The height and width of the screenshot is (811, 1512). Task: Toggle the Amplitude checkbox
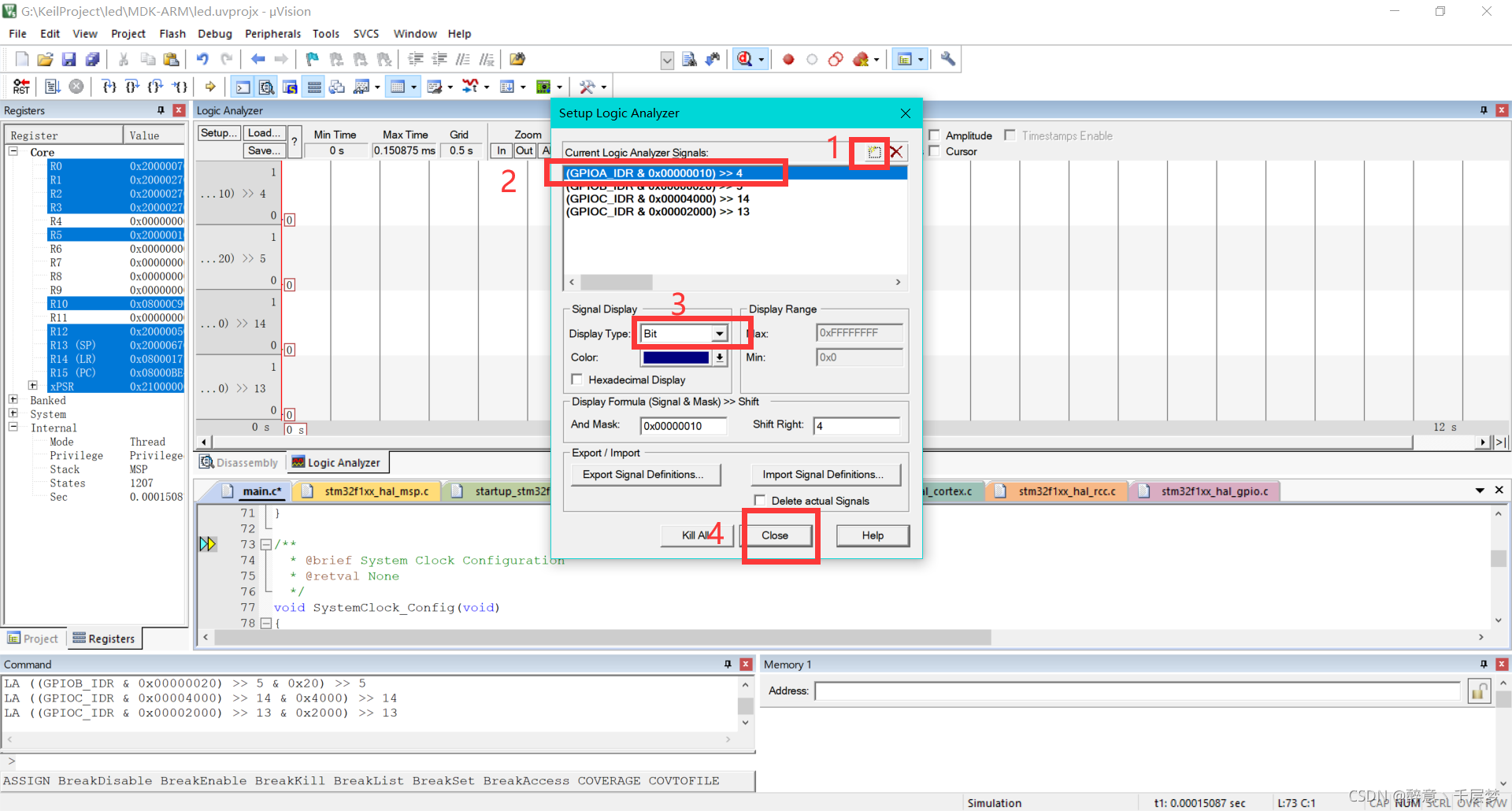934,135
